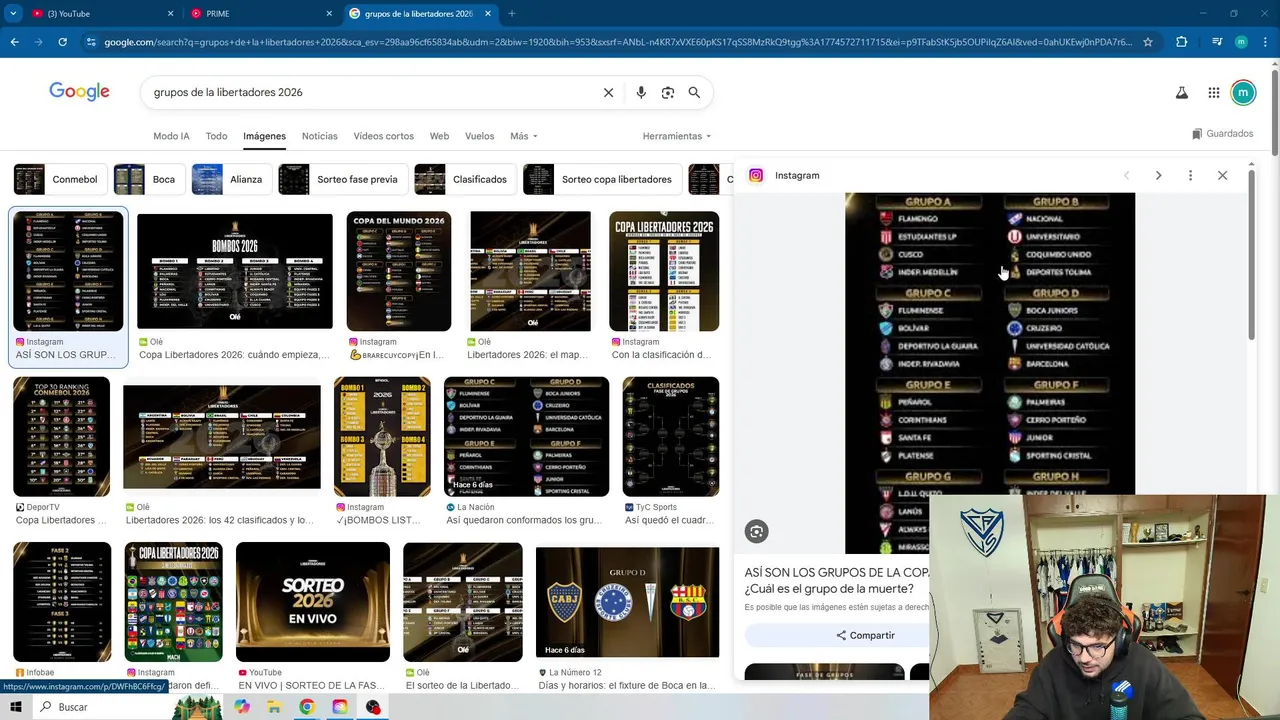The image size is (1280, 720).
Task: Open the Infobae Fase 2 image thumbnail
Action: point(62,602)
